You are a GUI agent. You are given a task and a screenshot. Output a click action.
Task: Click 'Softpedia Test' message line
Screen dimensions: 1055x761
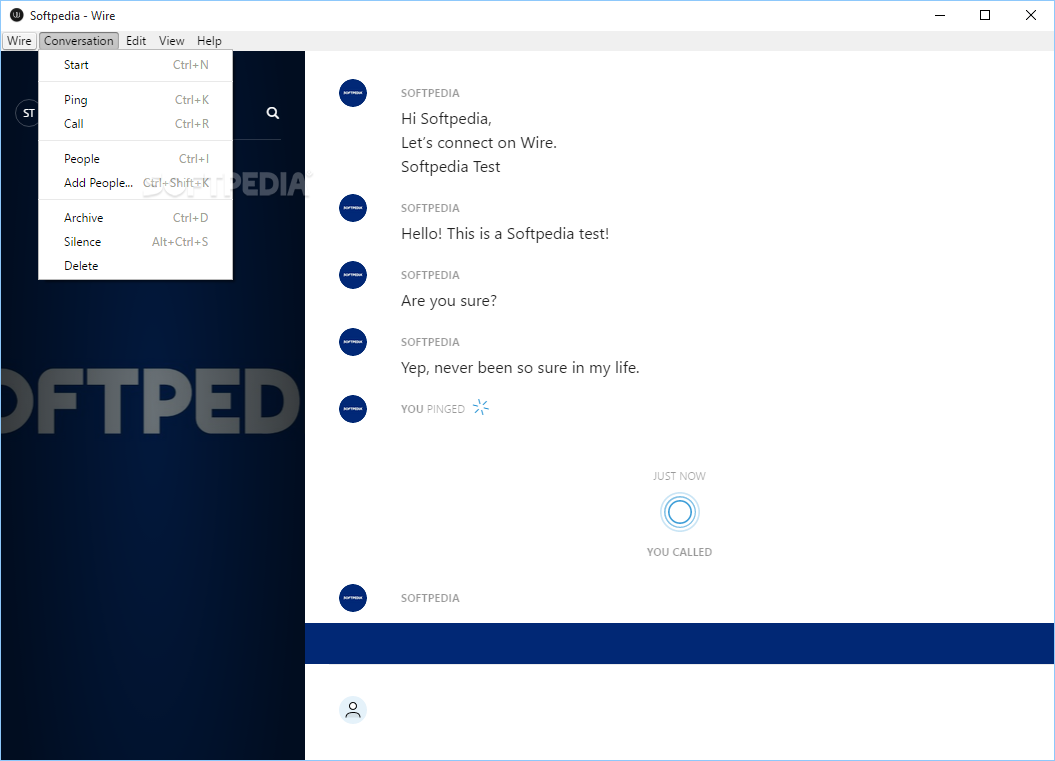[451, 167]
